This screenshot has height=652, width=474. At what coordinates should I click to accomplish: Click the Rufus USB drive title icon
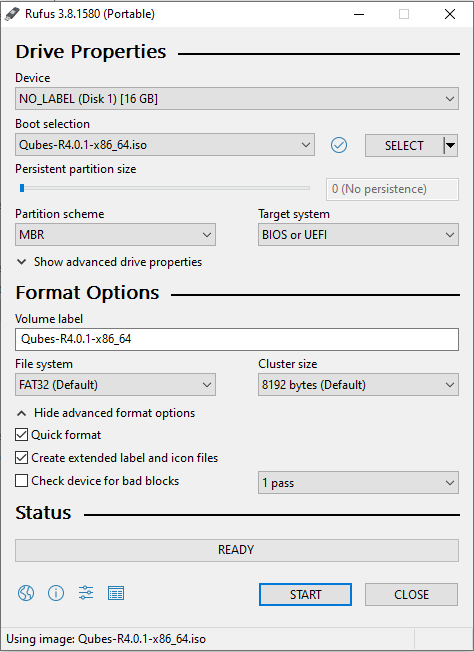[12, 14]
